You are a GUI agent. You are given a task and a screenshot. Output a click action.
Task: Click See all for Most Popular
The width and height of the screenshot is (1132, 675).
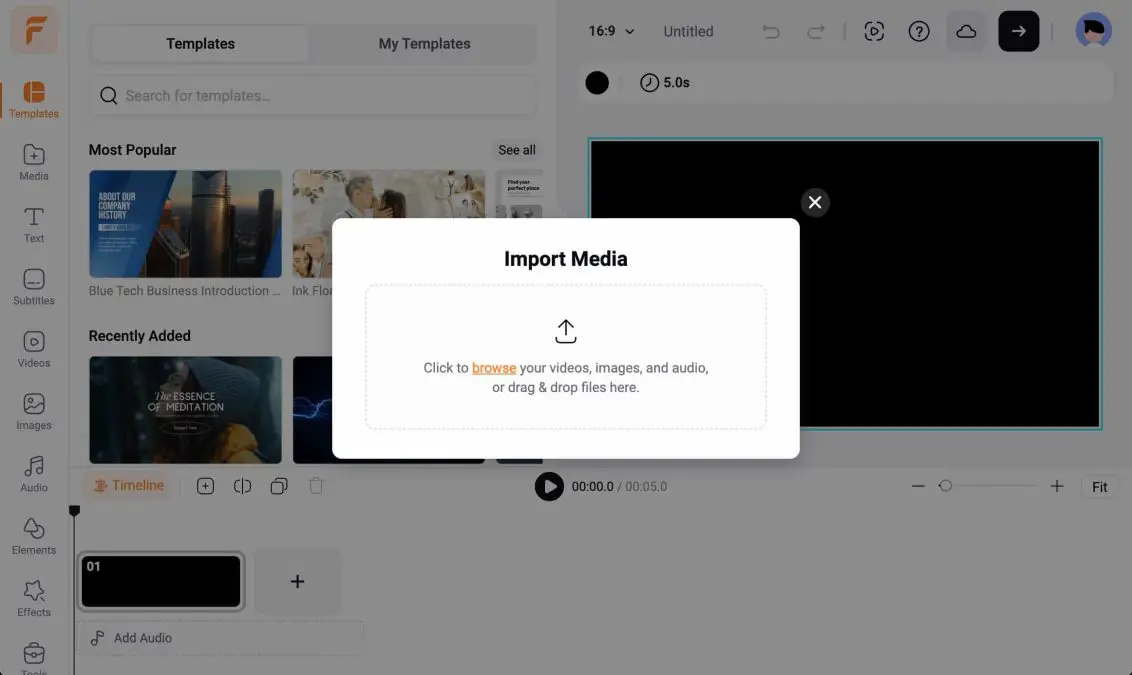click(x=516, y=149)
